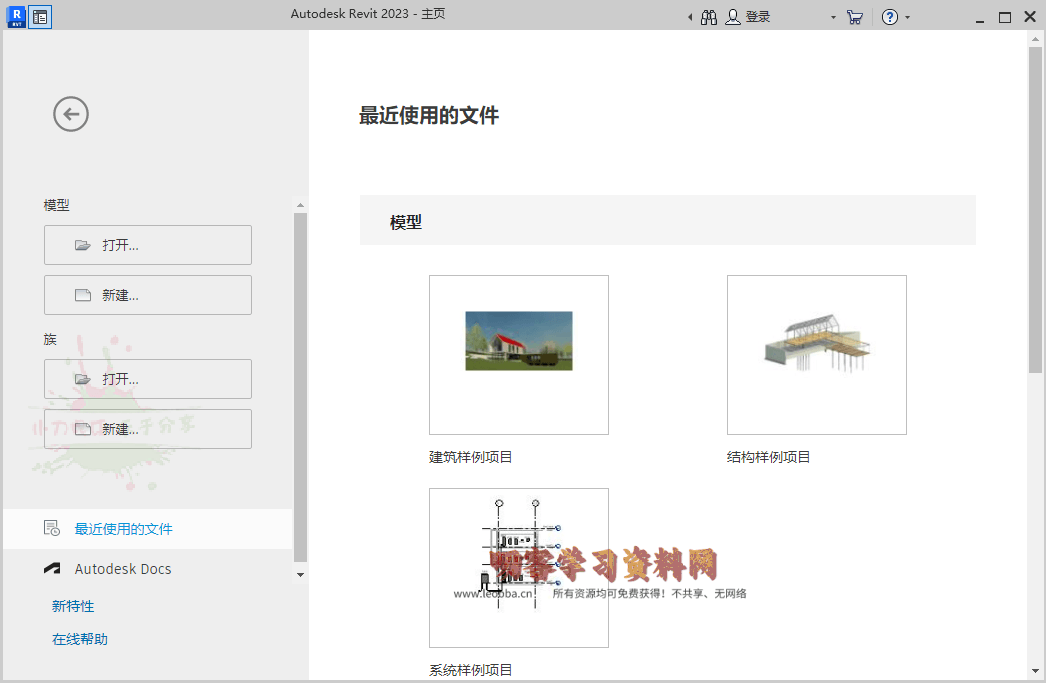This screenshot has width=1046, height=683.
Task: Toggle the home page view icon
Action: [40, 17]
